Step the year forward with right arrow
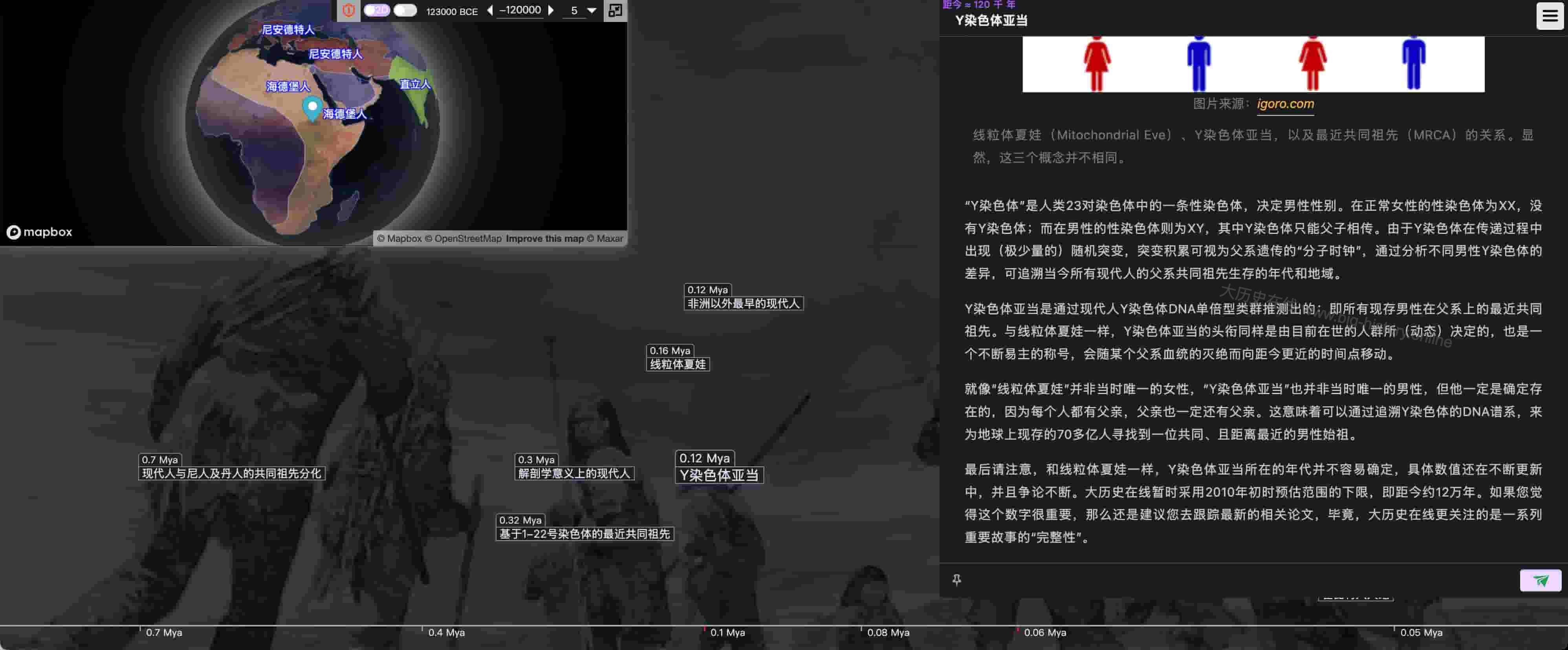 [551, 10]
